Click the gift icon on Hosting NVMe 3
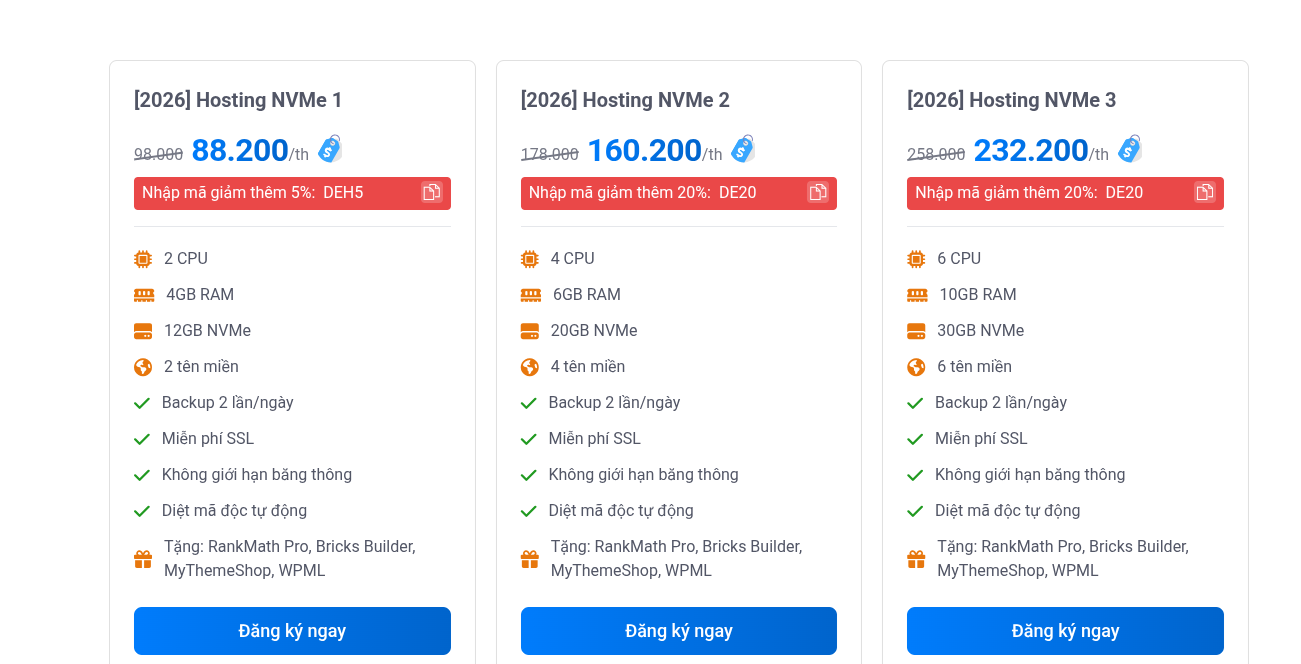1301x664 pixels. click(x=916, y=558)
